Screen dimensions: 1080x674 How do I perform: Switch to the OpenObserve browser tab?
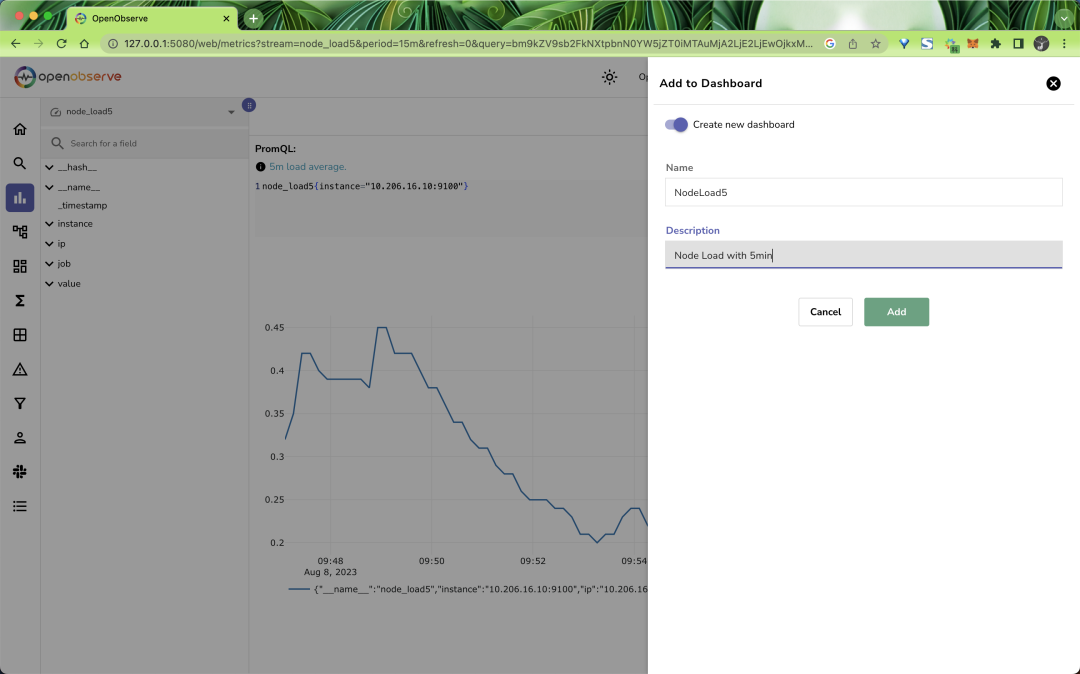click(x=150, y=18)
